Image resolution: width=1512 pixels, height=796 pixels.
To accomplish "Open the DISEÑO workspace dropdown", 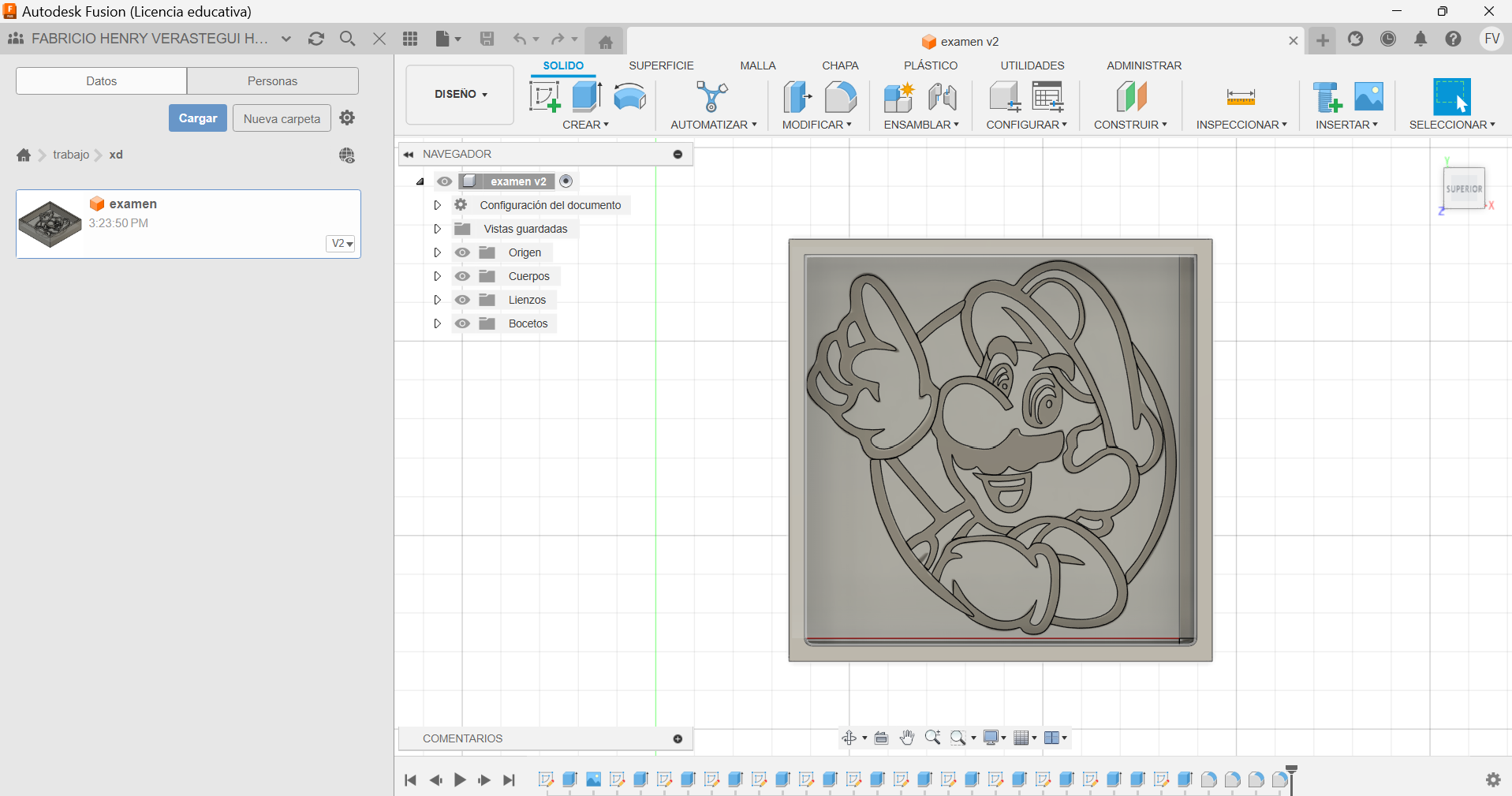I will (461, 95).
